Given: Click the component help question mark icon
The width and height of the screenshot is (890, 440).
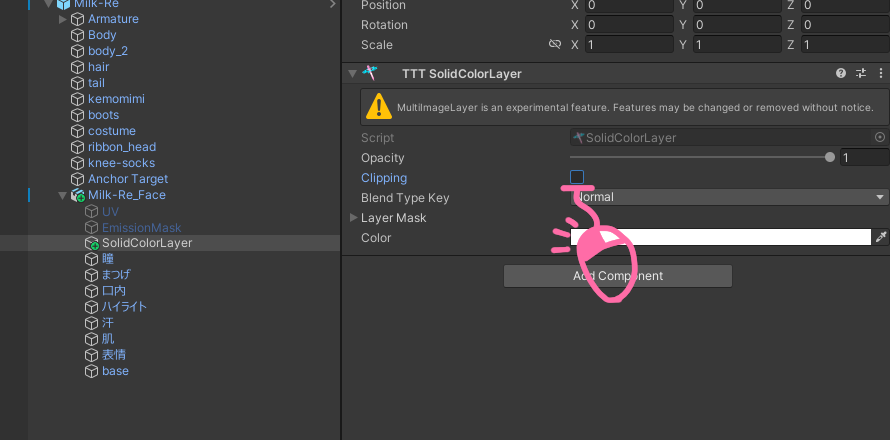Looking at the screenshot, I should click(x=841, y=74).
